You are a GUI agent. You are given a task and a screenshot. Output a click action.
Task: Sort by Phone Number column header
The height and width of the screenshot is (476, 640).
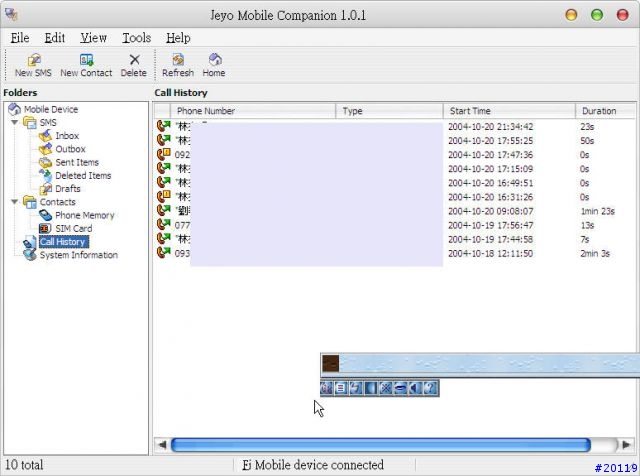coord(253,111)
